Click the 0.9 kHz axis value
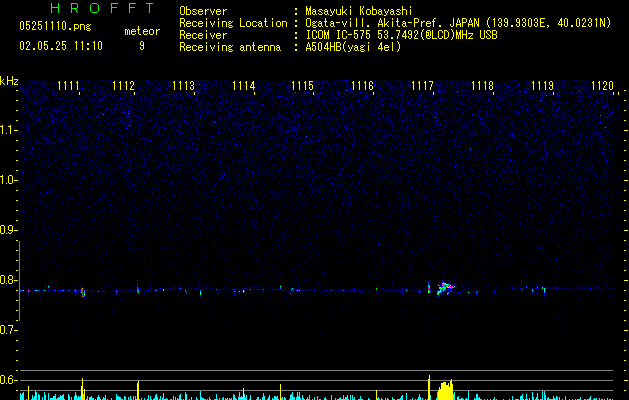Image resolution: width=629 pixels, height=400 pixels. click(x=8, y=230)
